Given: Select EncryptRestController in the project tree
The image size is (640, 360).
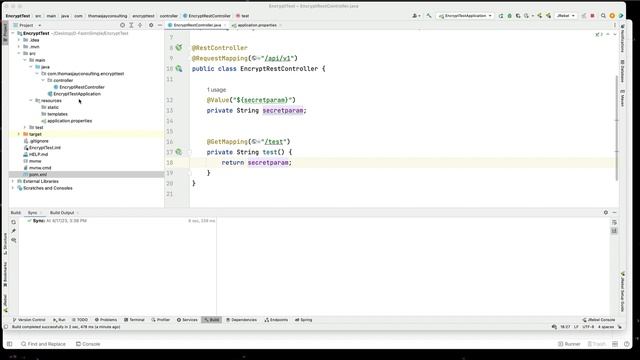Looking at the screenshot, I should click(x=82, y=87).
